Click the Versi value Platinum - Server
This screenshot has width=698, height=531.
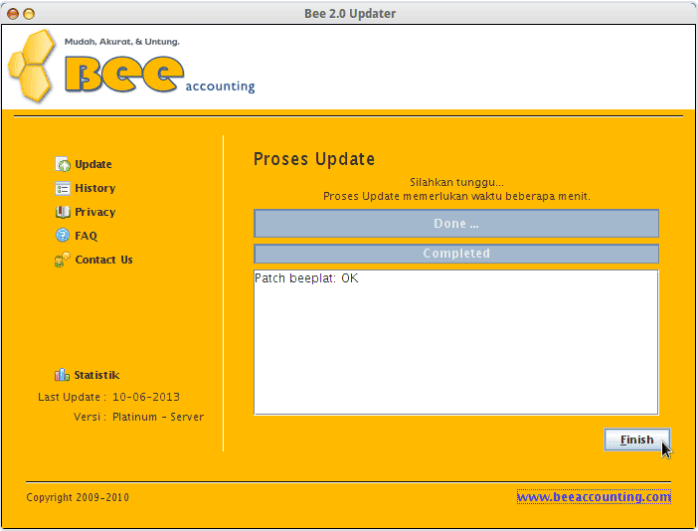158,417
